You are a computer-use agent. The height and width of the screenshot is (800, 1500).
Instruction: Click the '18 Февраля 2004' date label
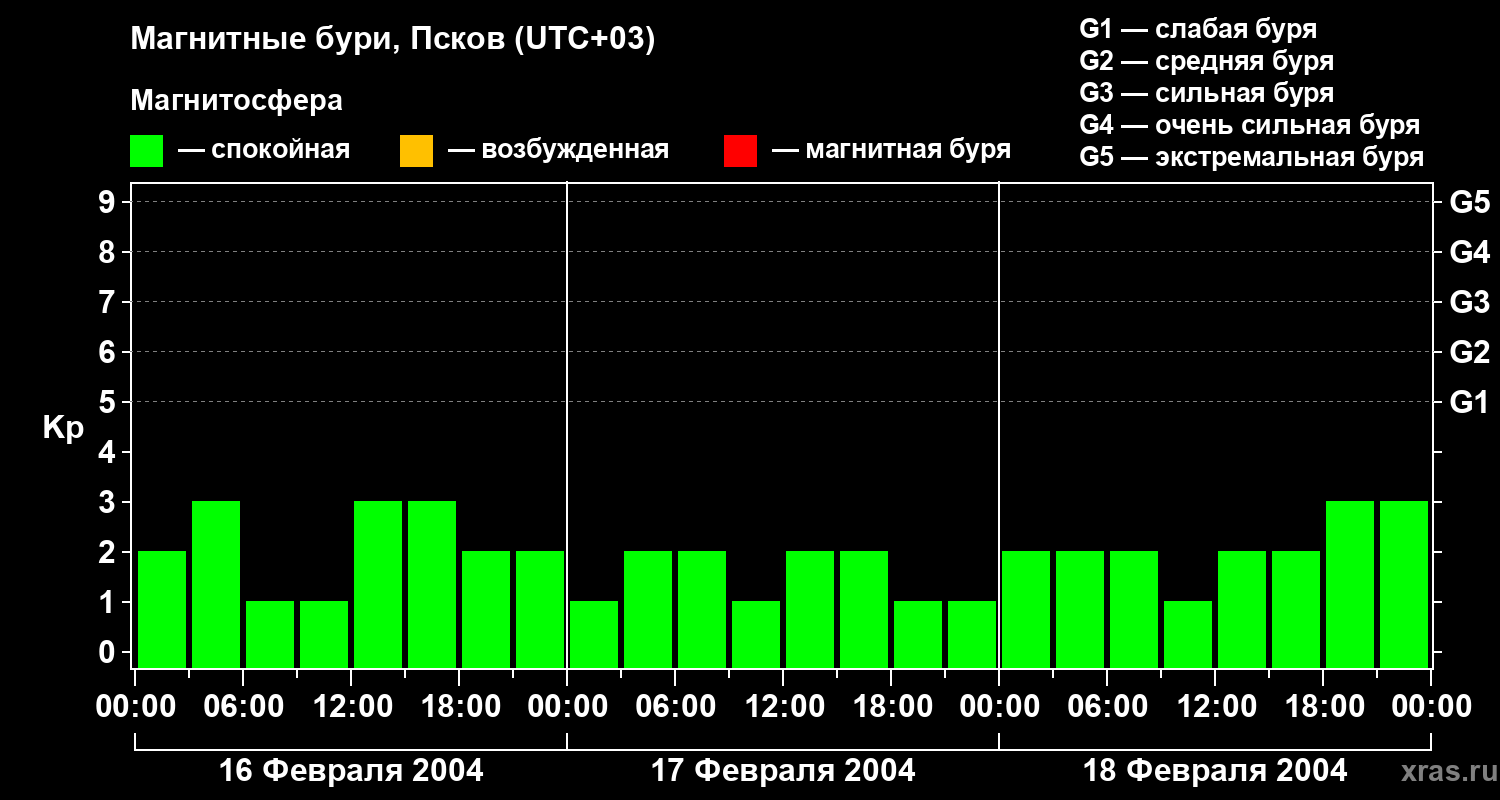(1215, 771)
